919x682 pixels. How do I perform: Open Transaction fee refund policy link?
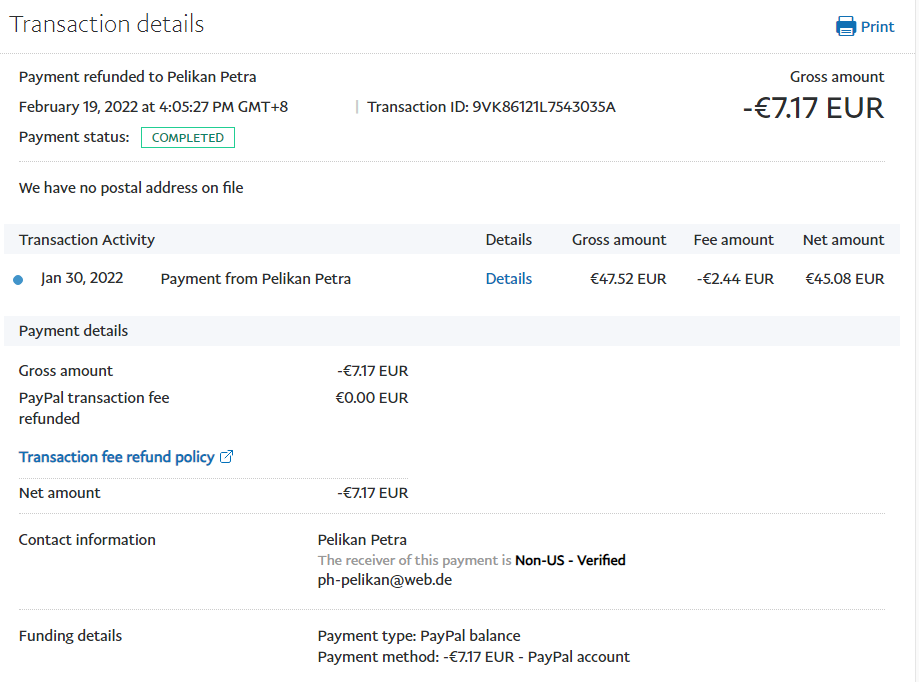[116, 457]
